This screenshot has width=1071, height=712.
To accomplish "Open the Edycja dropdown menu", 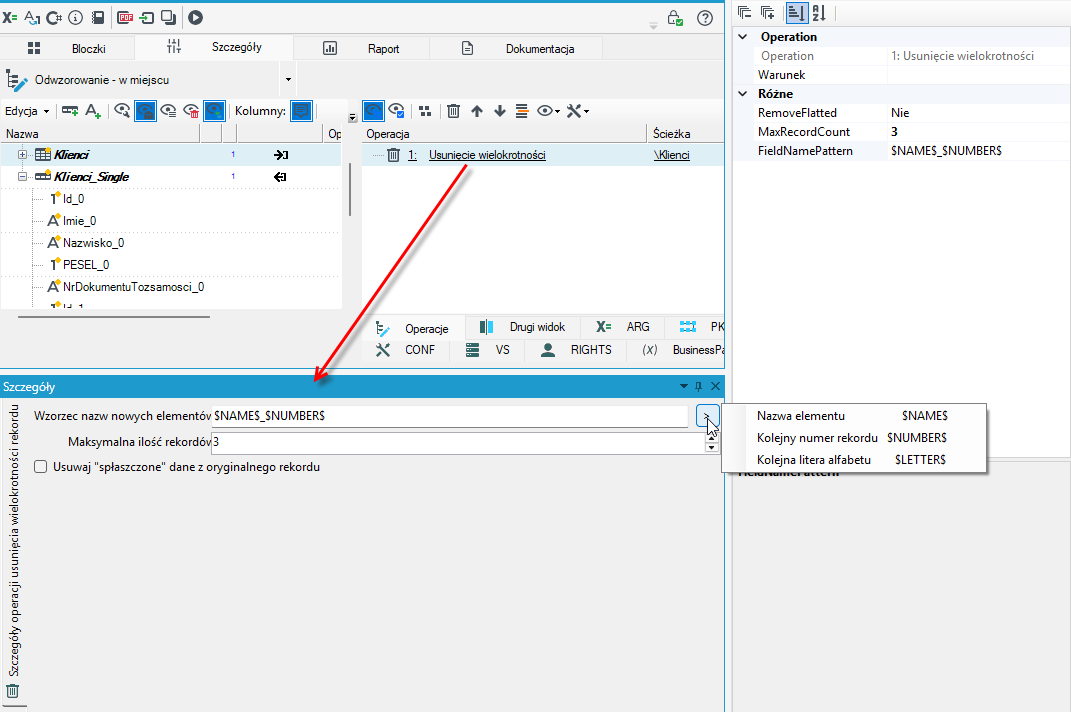I will (x=27, y=111).
